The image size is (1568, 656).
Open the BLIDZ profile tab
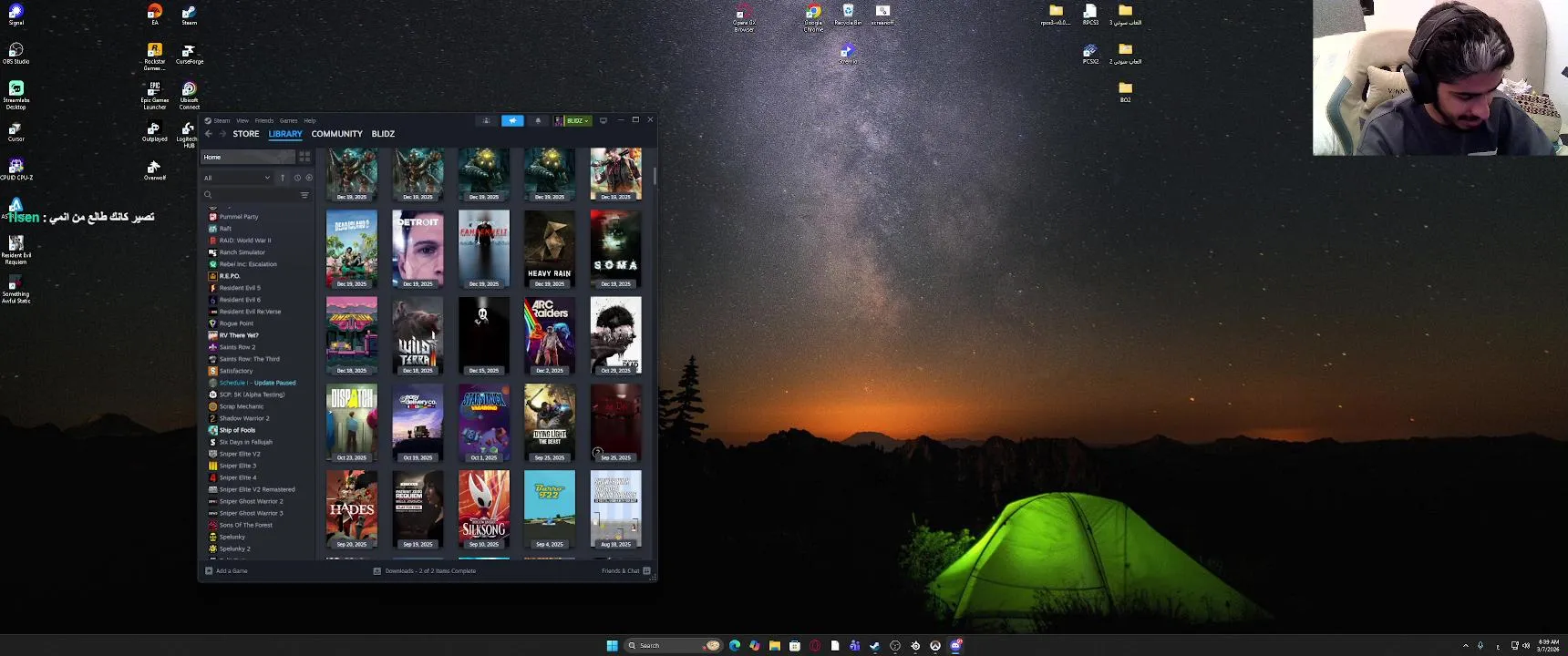[x=383, y=134]
